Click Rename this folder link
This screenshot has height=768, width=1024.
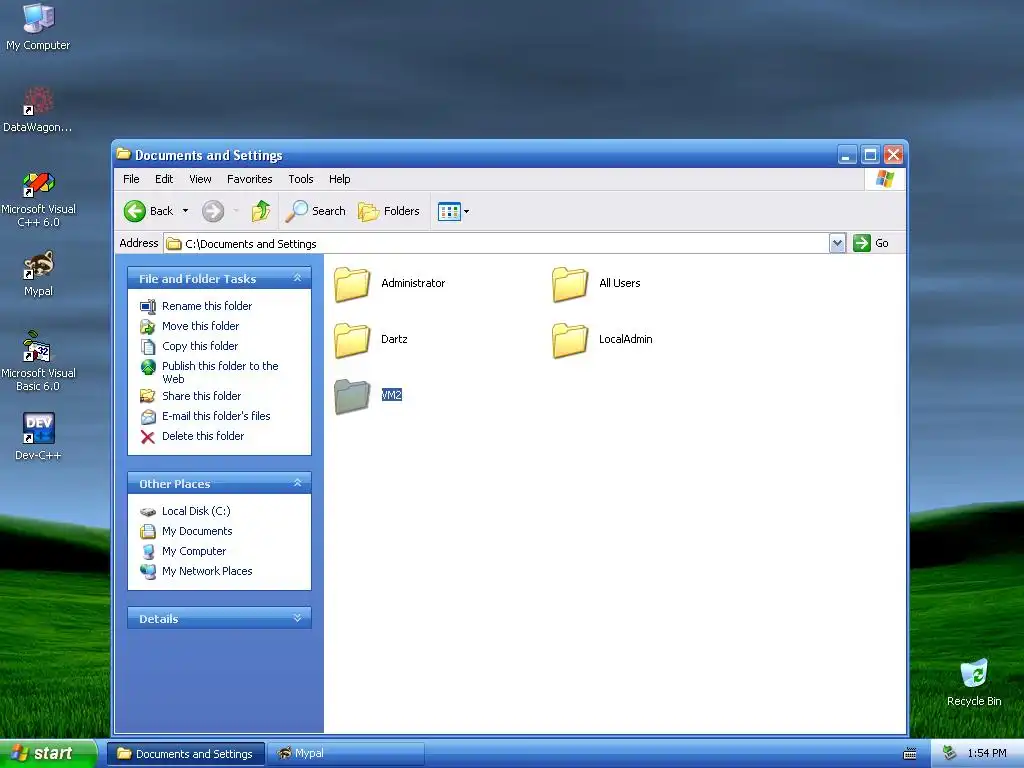pyautogui.click(x=206, y=306)
